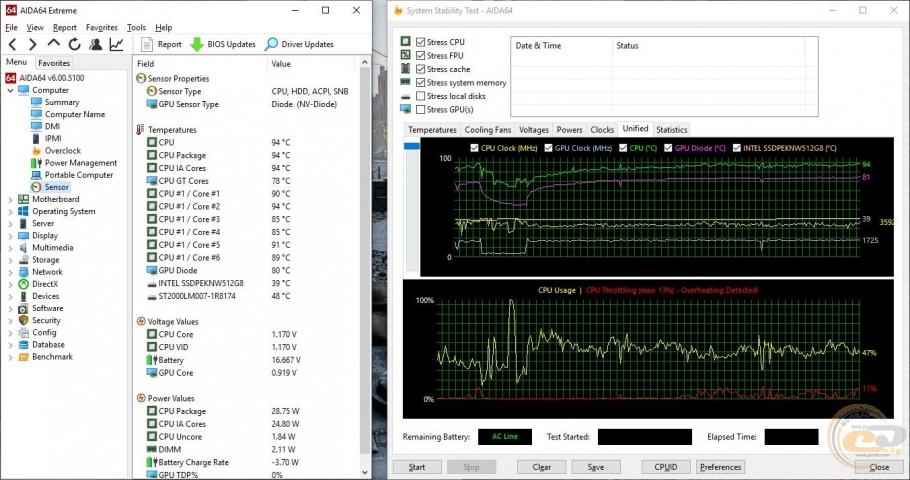Toggle GPU Clock (MHz) graph checkbox
The width and height of the screenshot is (910, 480).
[x=548, y=148]
